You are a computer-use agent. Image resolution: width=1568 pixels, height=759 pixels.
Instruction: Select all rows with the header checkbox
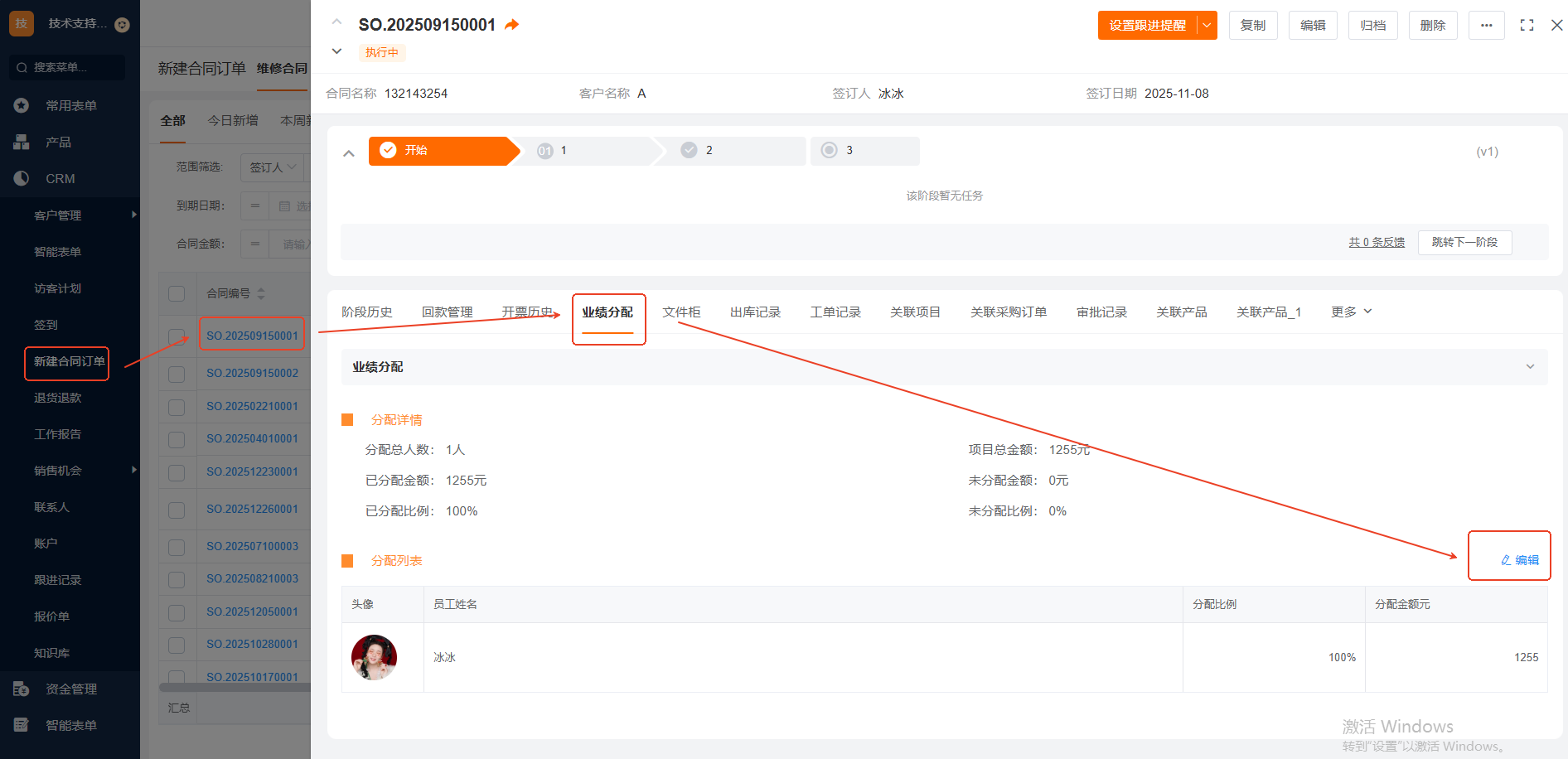point(177,293)
